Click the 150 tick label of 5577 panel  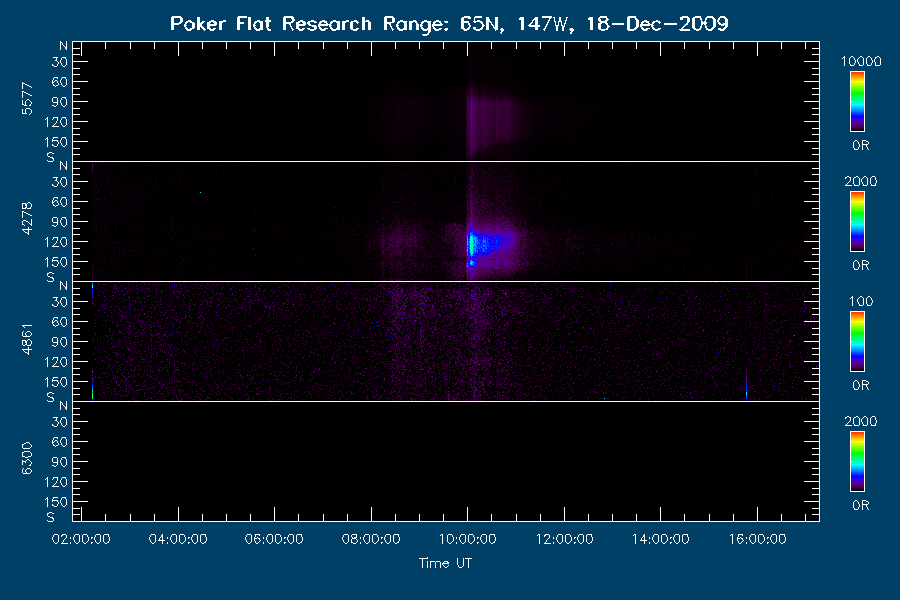pos(56,142)
